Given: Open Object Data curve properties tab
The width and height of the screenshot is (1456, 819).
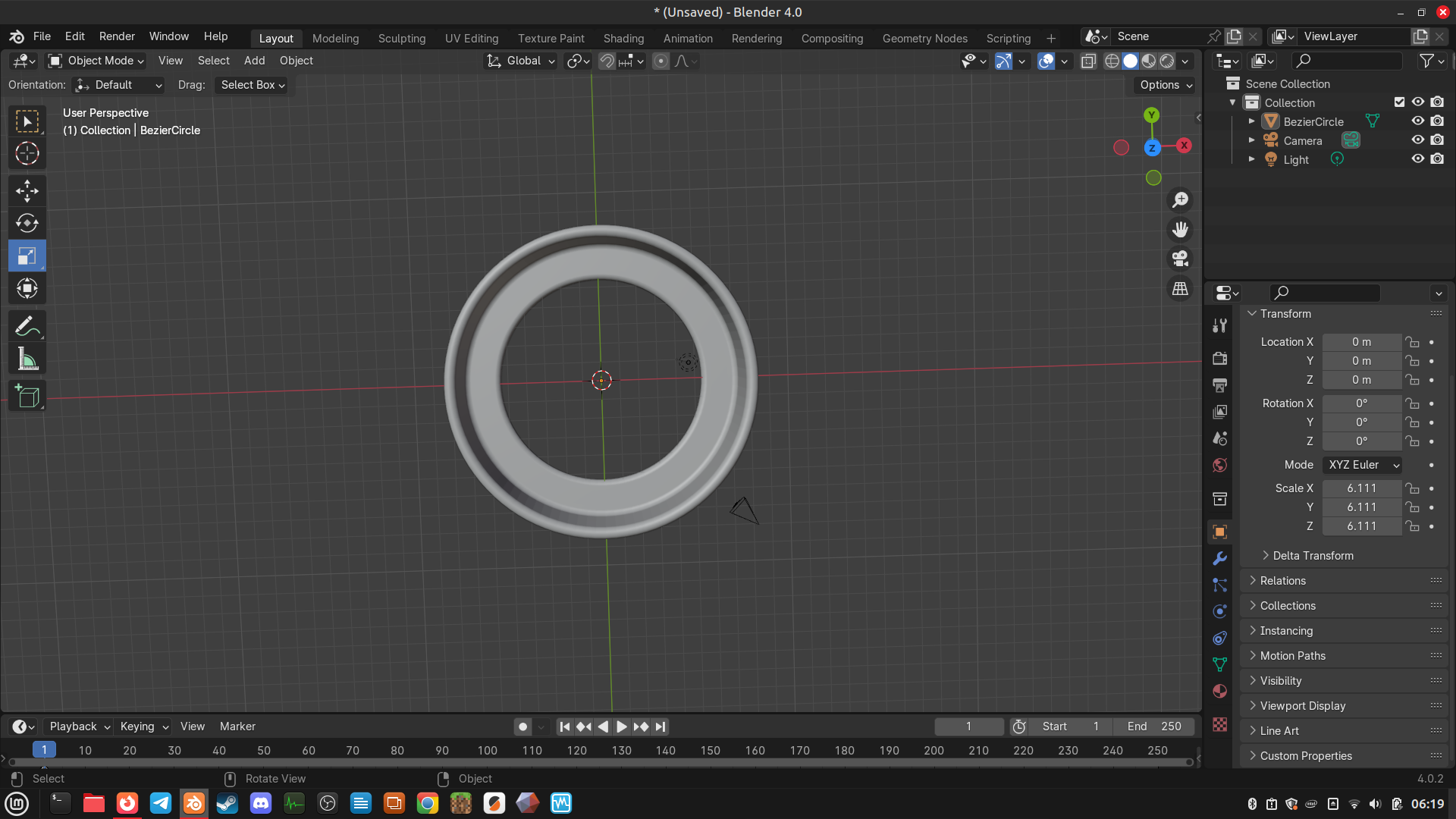Looking at the screenshot, I should coord(1219,665).
